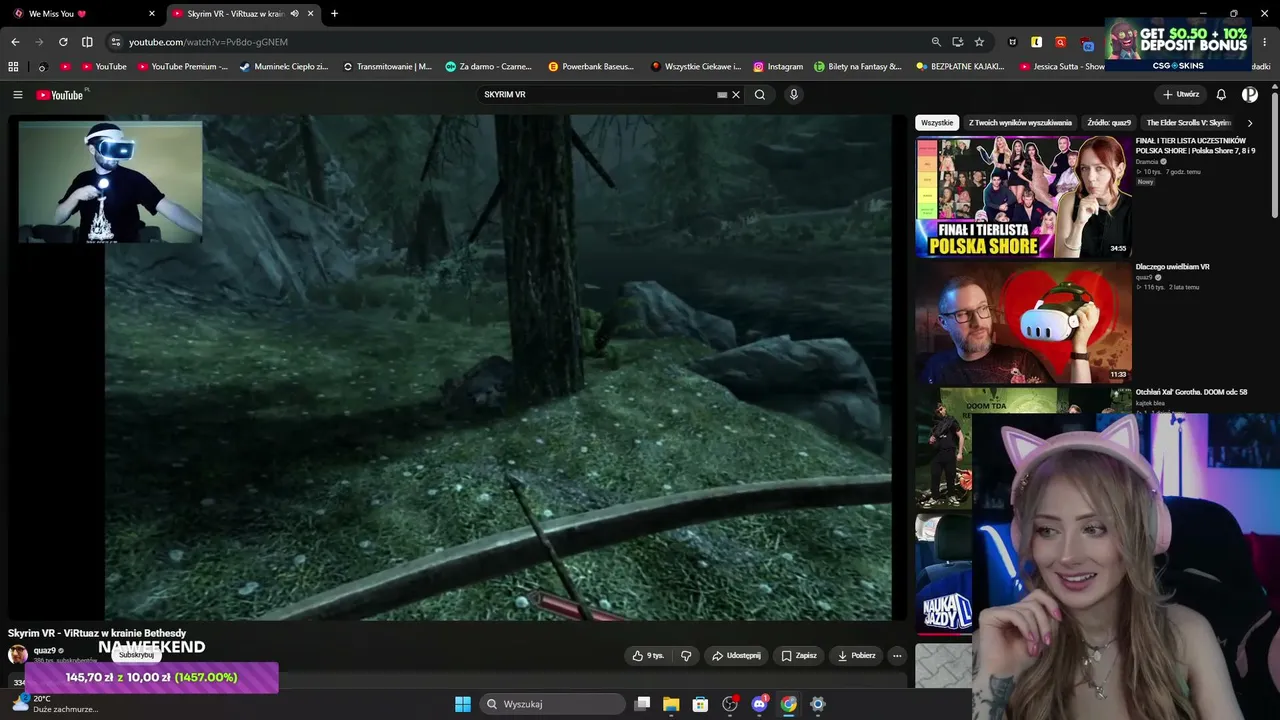The height and width of the screenshot is (720, 1280).
Task: Reload the current YouTube page
Action: click(x=63, y=42)
